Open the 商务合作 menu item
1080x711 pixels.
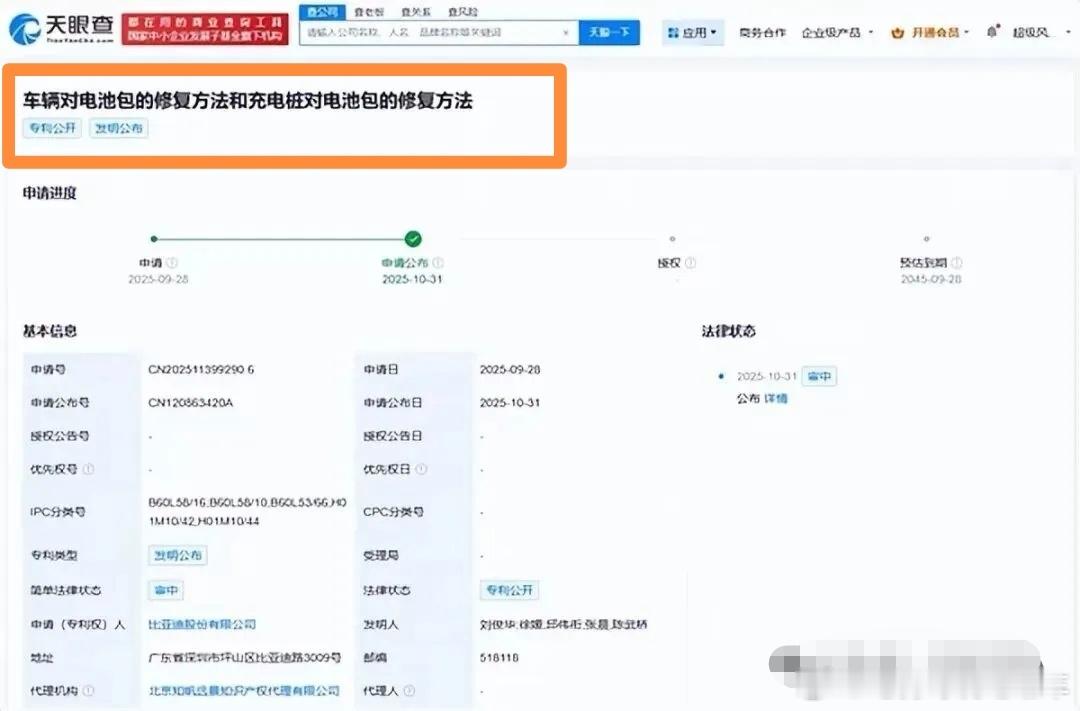click(762, 32)
